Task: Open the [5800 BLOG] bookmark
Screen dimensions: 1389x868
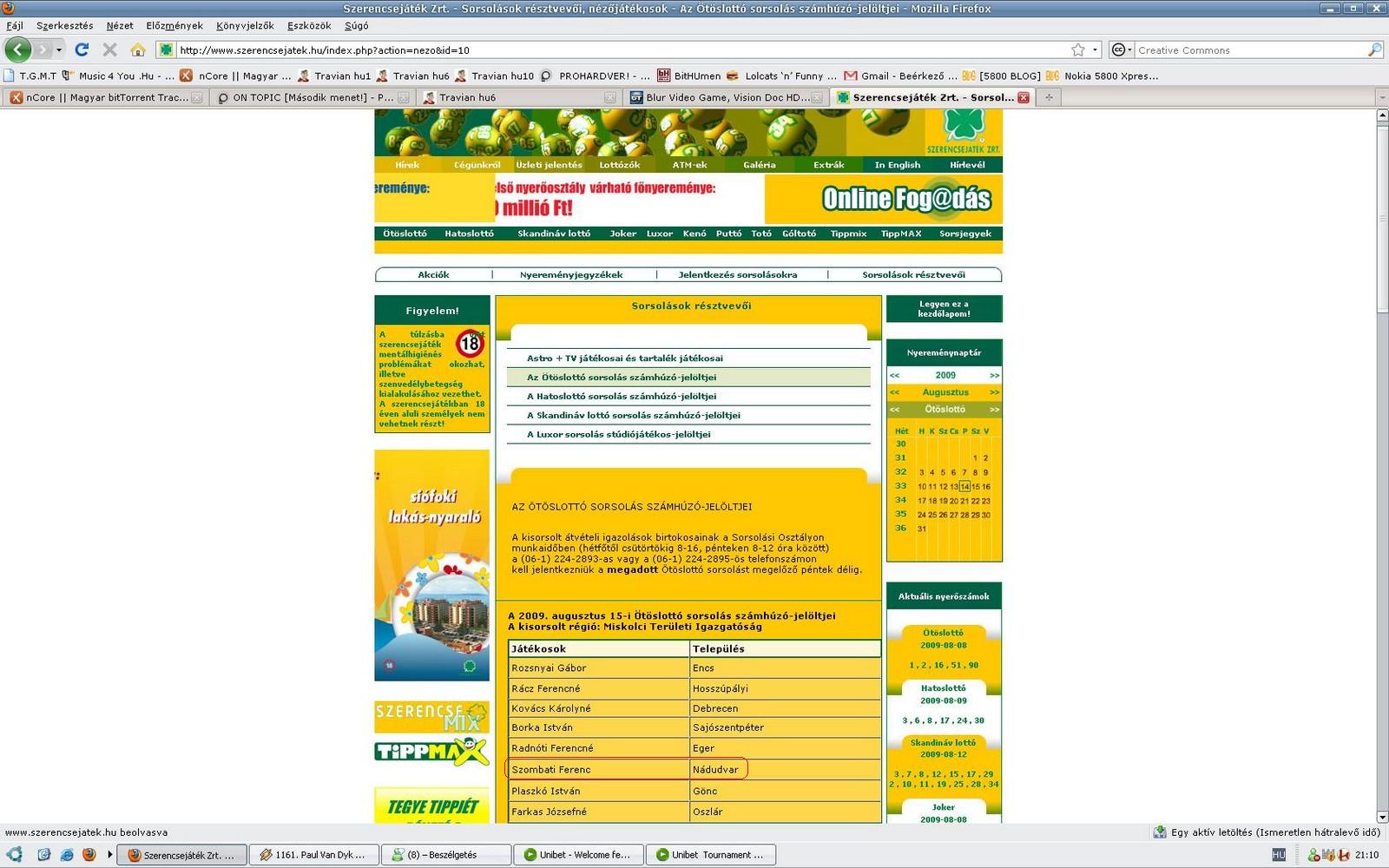Action: tap(1001, 76)
